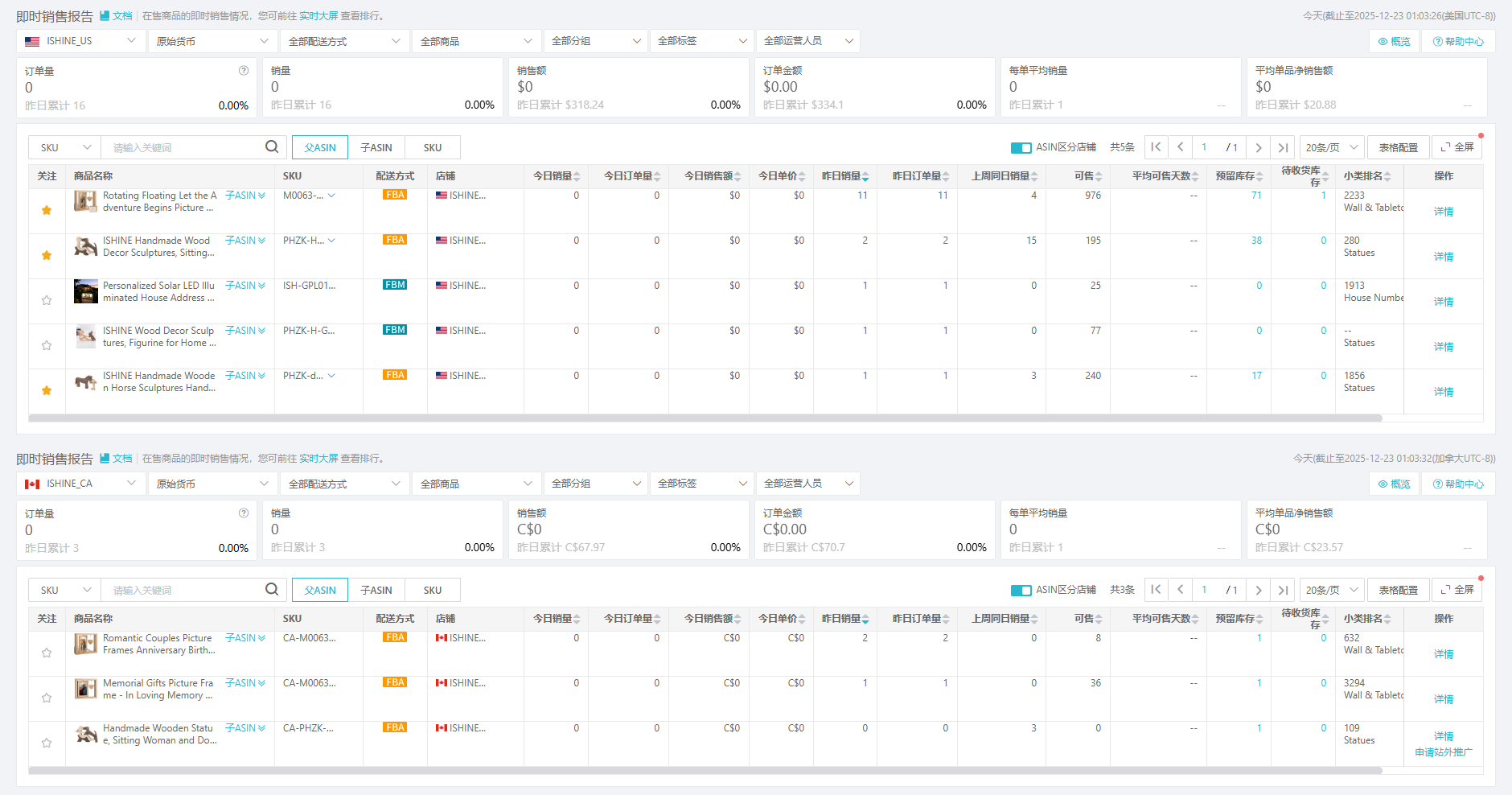This screenshot has height=795, width=1512.
Task: Open Rotating Floating picture product thumbnail
Action: pos(86,201)
